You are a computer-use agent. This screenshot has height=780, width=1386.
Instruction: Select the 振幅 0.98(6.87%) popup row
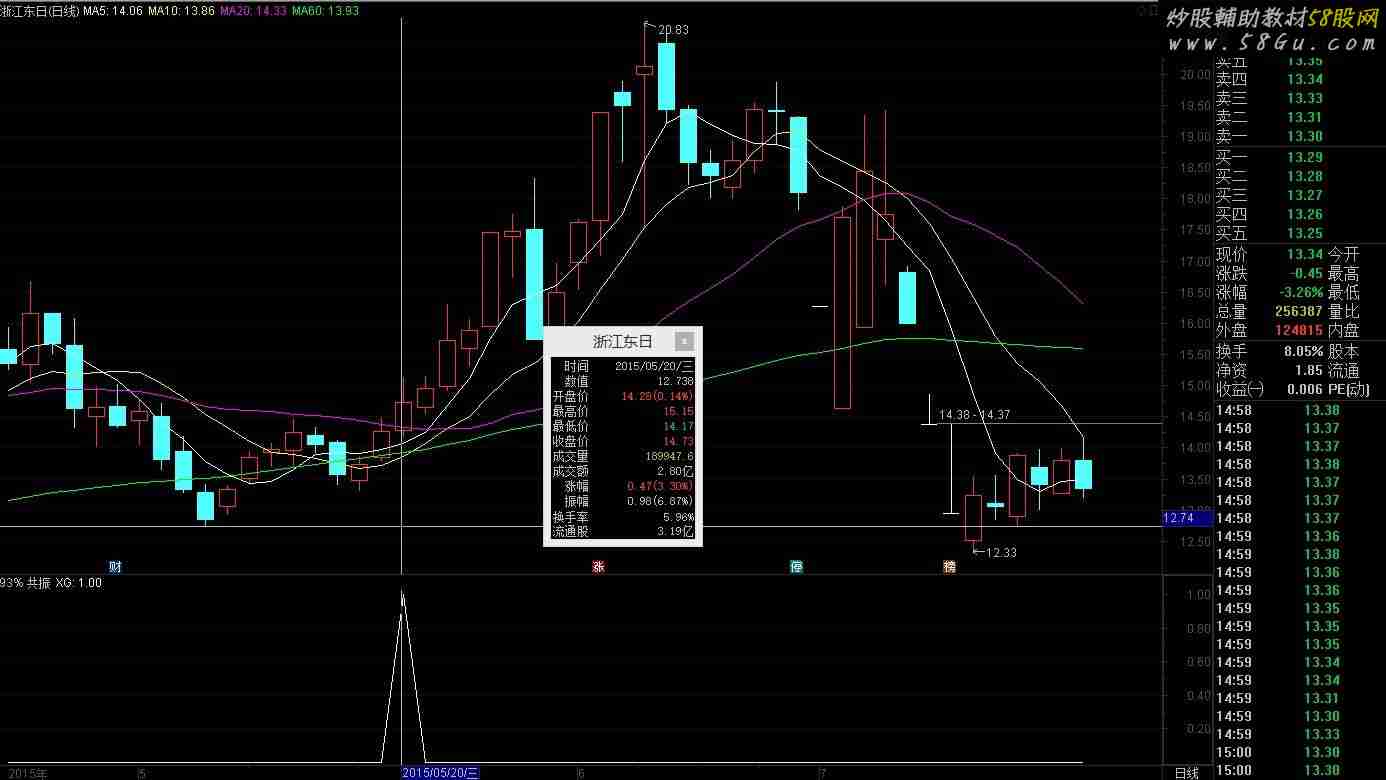[622, 501]
